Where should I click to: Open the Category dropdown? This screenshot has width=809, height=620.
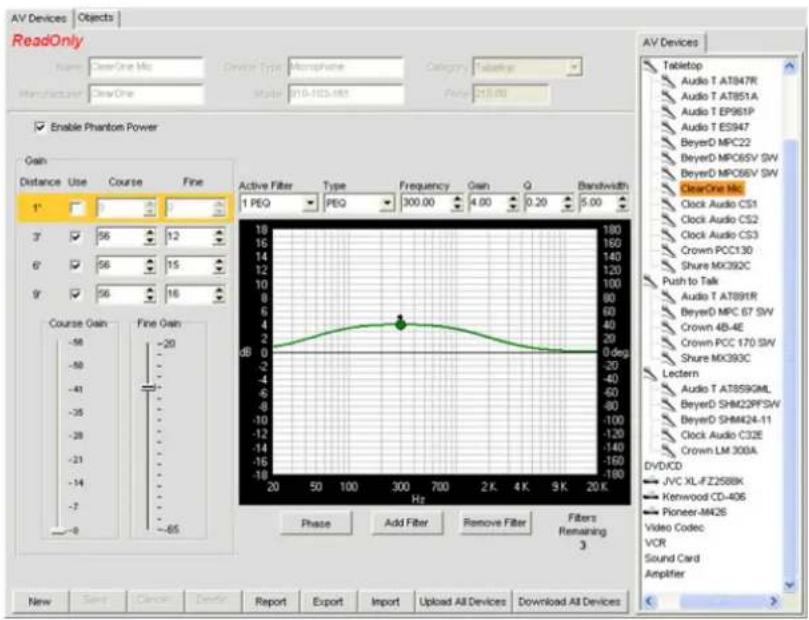(574, 67)
